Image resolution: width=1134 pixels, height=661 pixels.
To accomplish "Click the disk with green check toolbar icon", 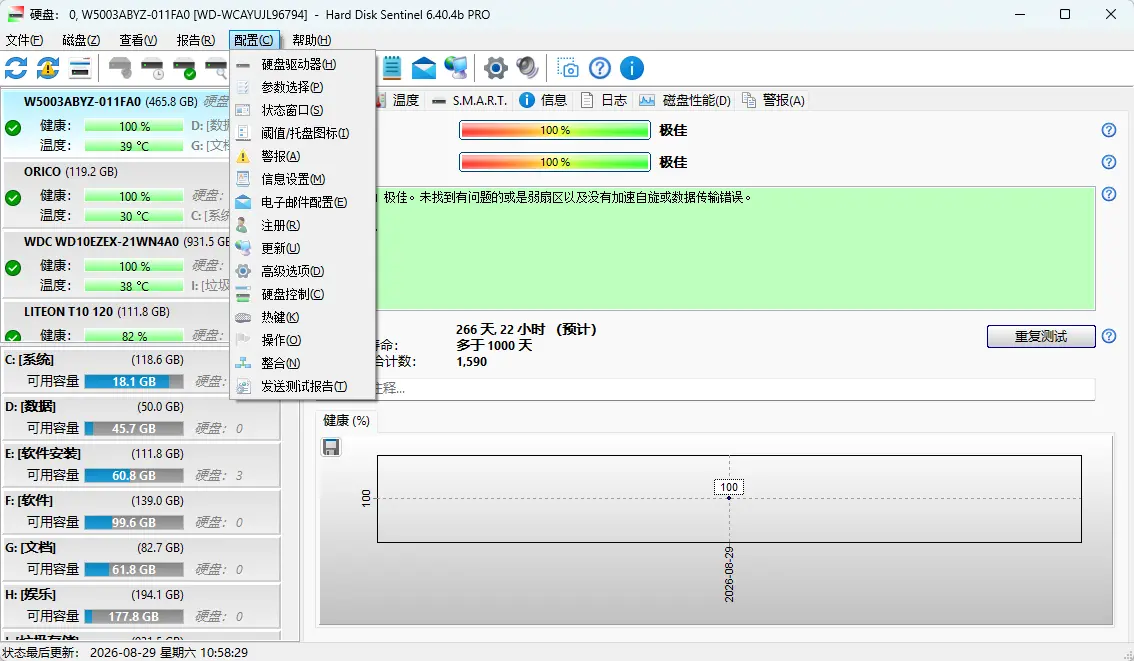I will pyautogui.click(x=184, y=69).
